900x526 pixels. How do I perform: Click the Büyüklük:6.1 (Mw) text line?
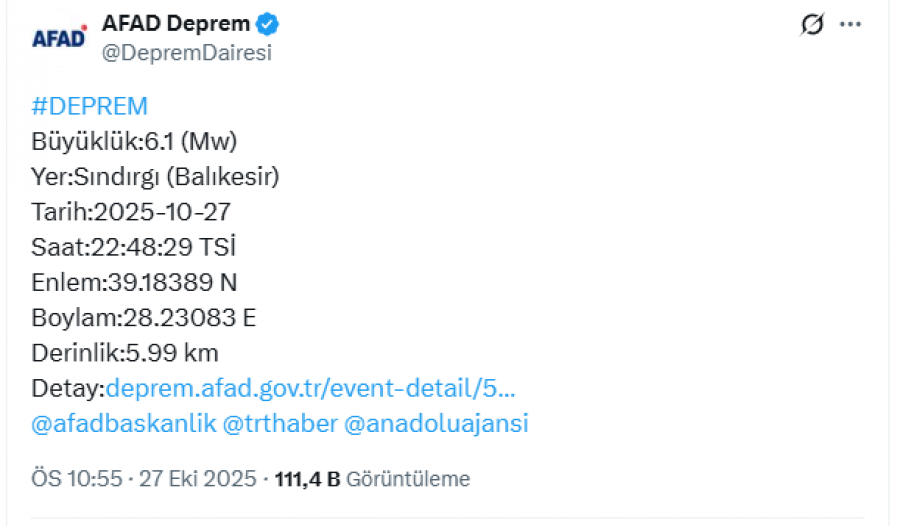tap(134, 140)
